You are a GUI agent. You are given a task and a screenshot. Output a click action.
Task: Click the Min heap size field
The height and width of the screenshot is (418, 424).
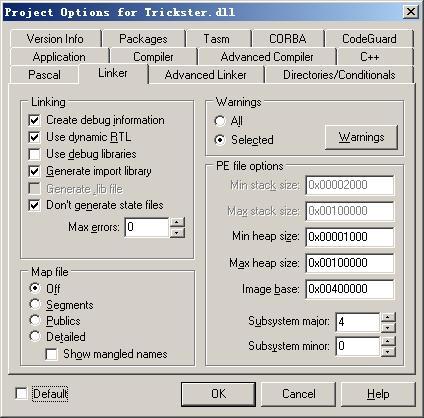[350, 237]
